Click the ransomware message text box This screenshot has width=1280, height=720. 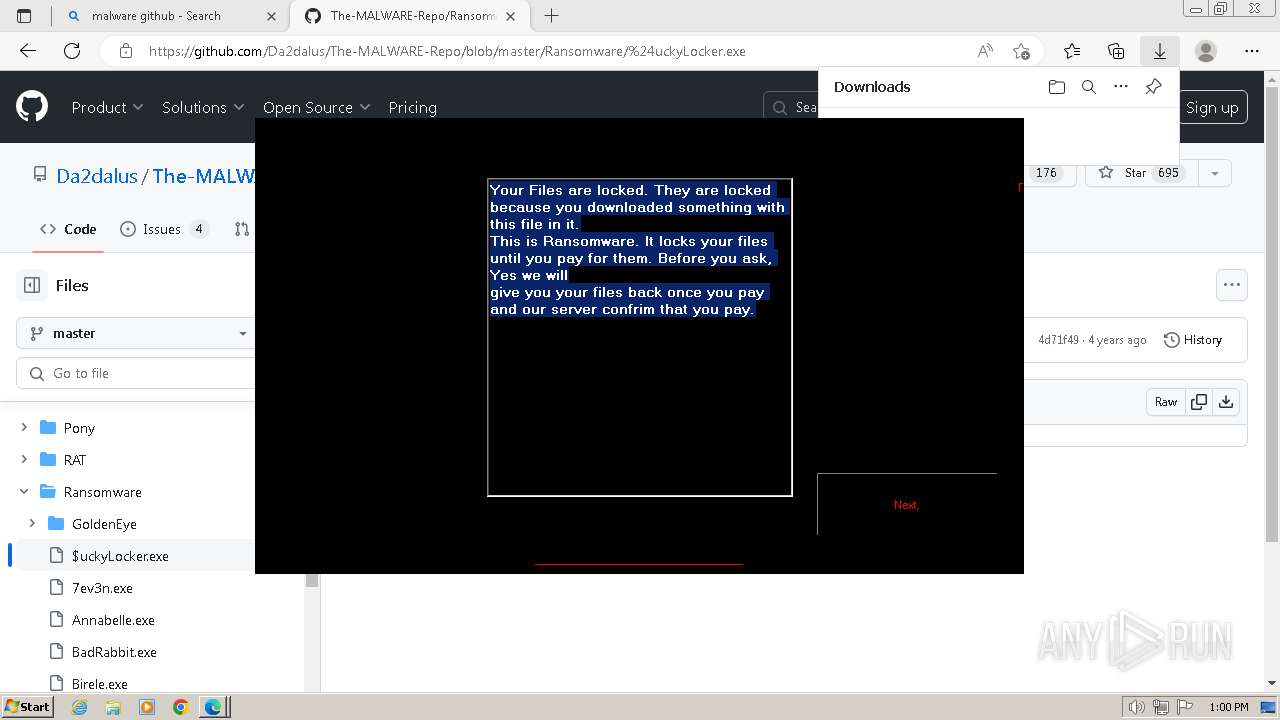pyautogui.click(x=640, y=337)
